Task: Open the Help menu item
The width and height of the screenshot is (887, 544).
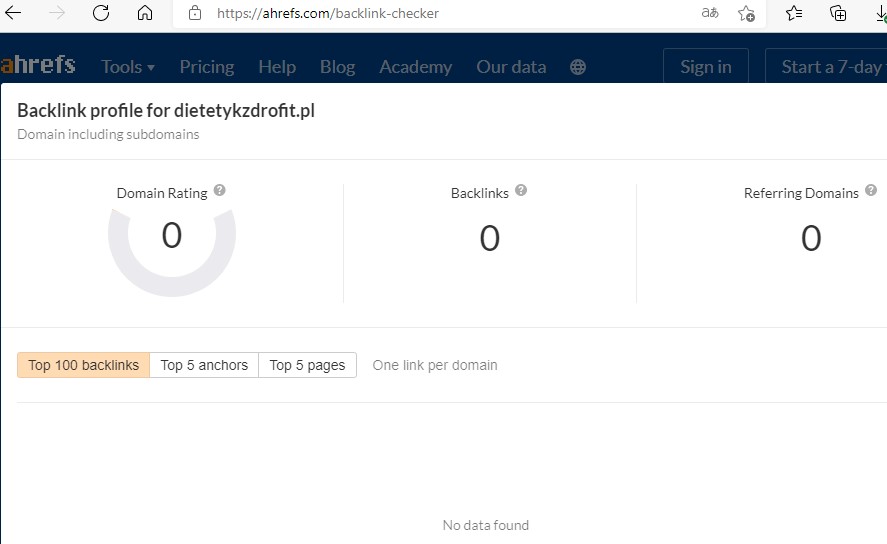Action: (x=277, y=67)
